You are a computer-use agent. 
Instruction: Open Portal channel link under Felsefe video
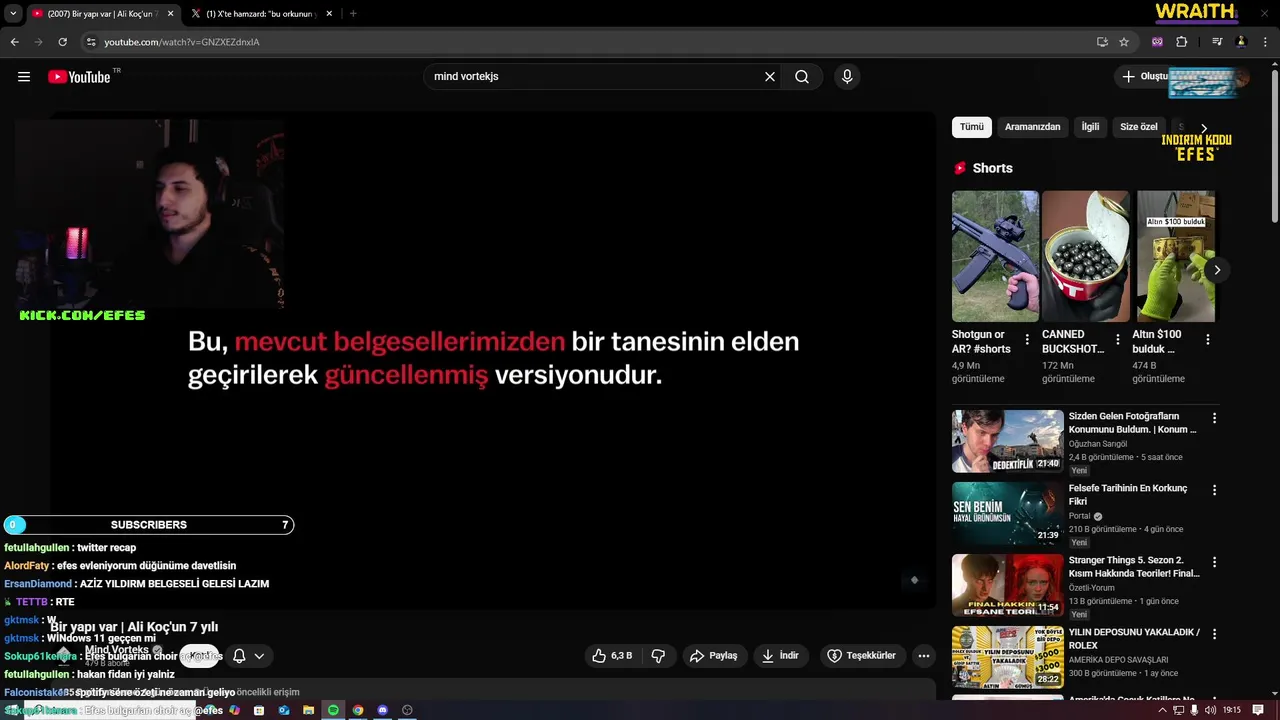[1079, 516]
